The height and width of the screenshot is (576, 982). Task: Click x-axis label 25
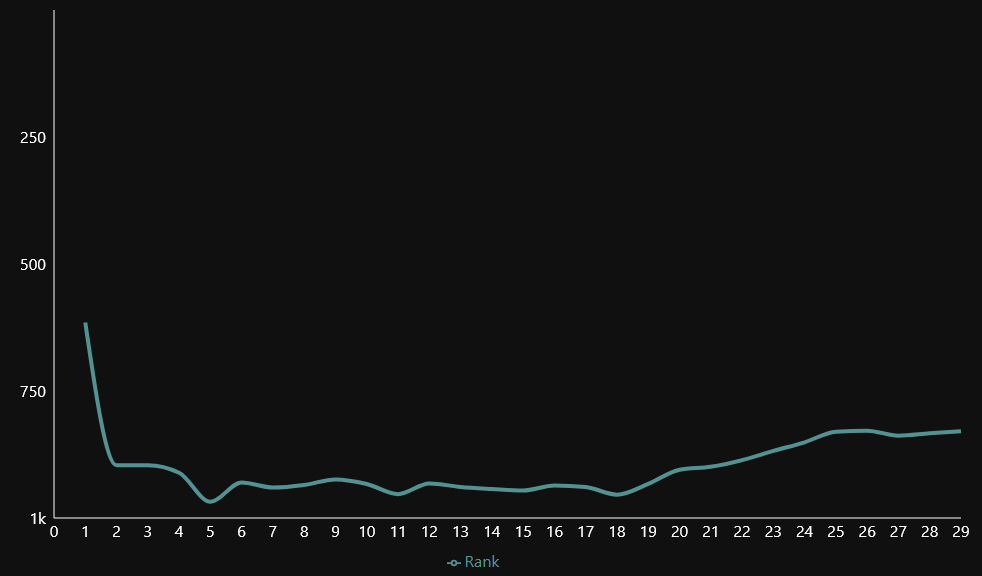pos(835,532)
